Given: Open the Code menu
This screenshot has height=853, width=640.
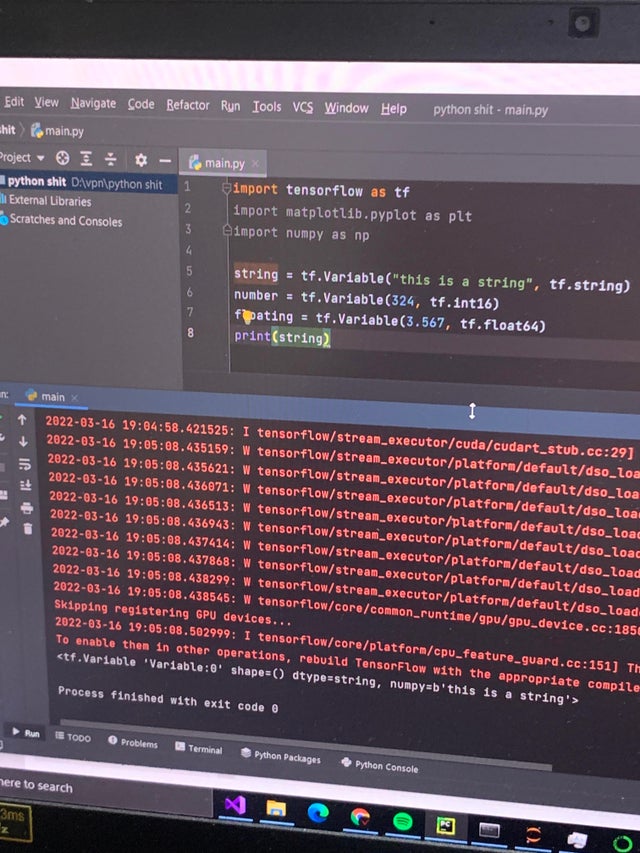Looking at the screenshot, I should coord(141,104).
